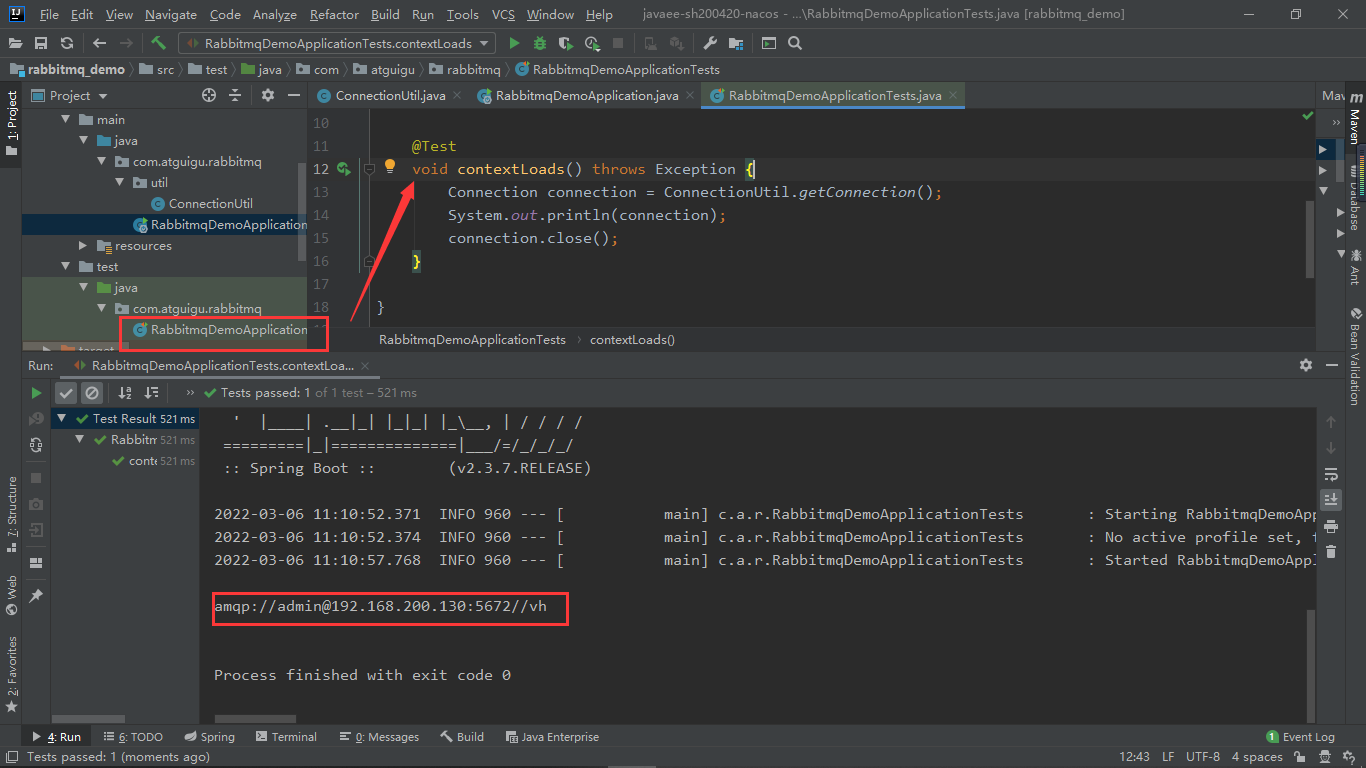Collapse the util package node

pyautogui.click(x=119, y=183)
